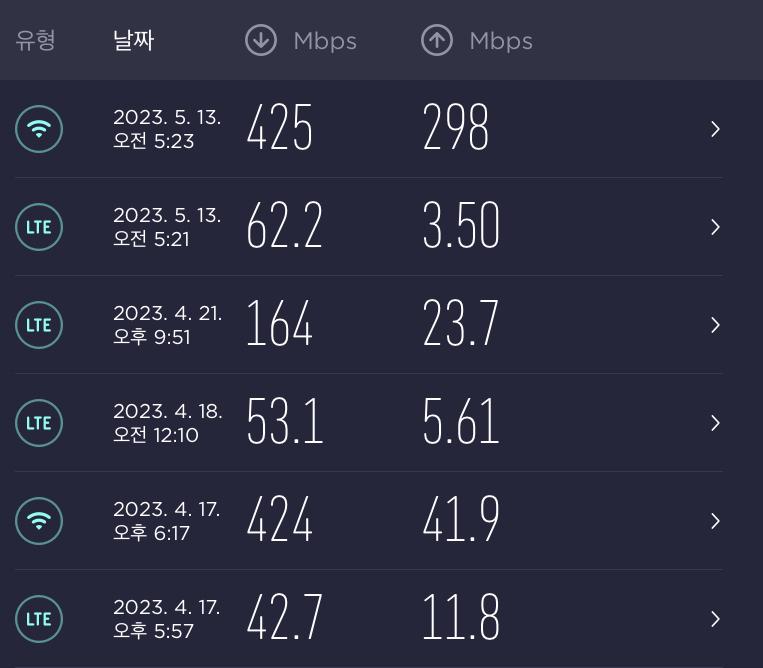The width and height of the screenshot is (763, 668).
Task: Click the 41.9 upload speed value
Action: point(461,521)
